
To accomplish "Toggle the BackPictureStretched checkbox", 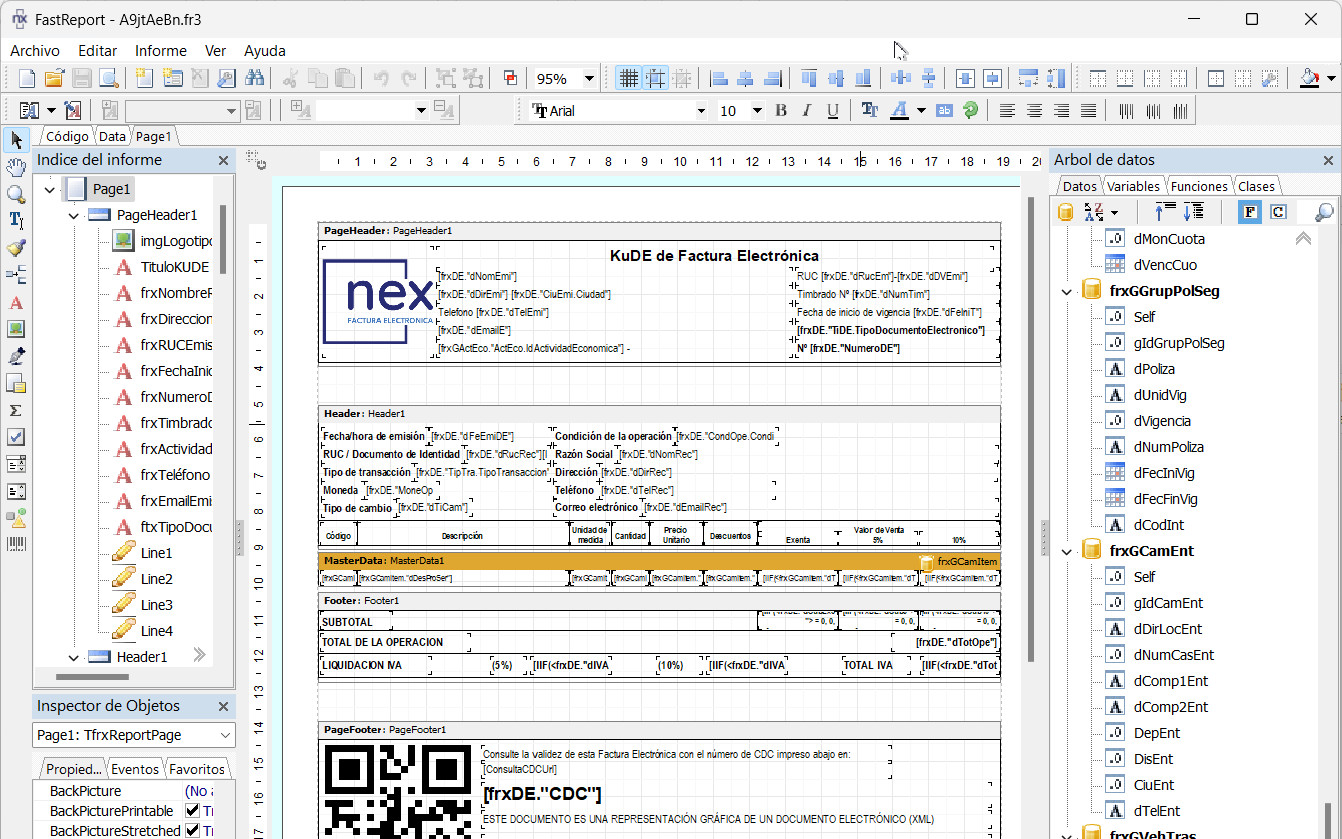I will [x=193, y=831].
